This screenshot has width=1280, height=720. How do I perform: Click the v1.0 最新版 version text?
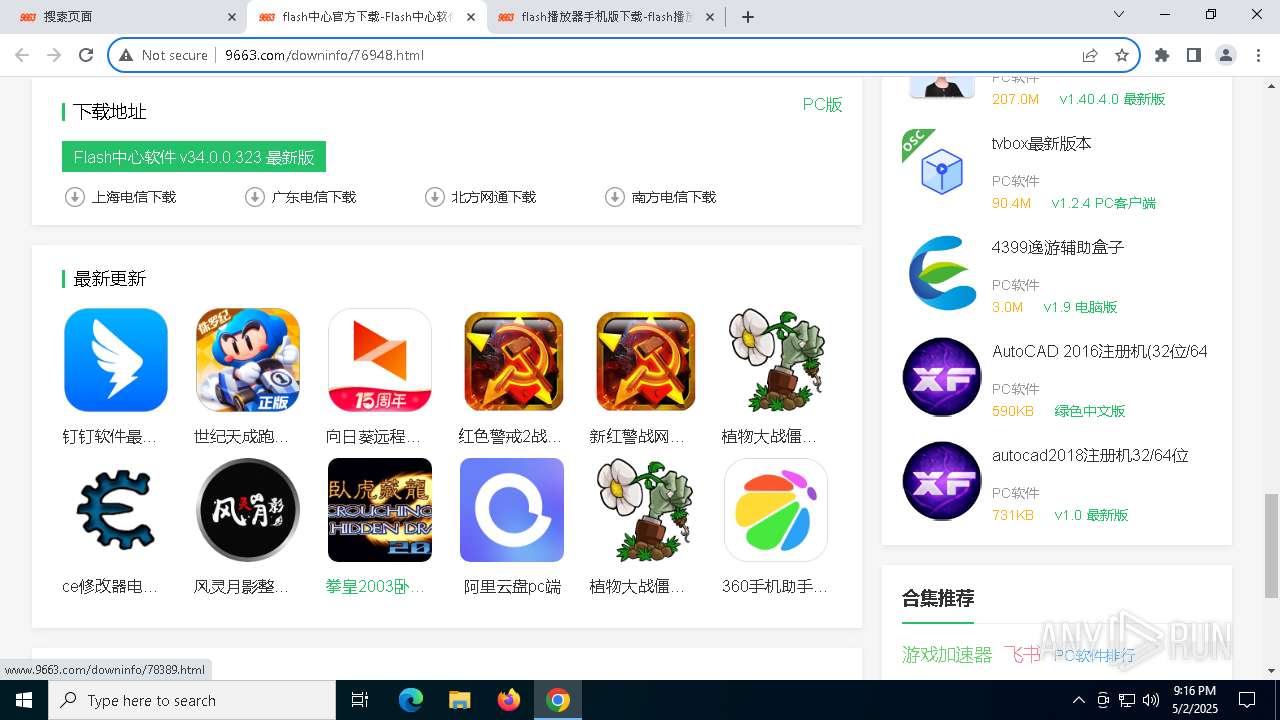[1091, 515]
